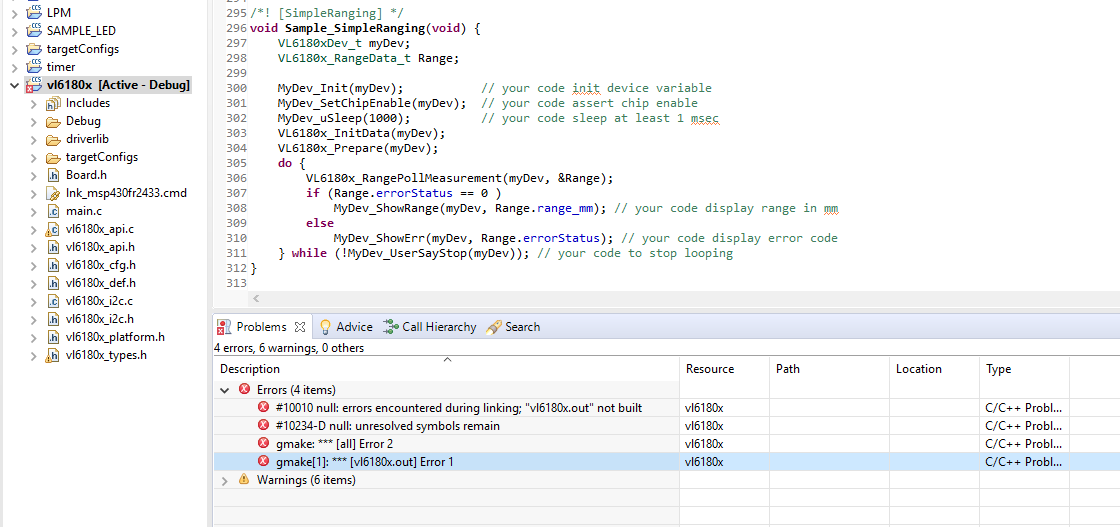The height and width of the screenshot is (527, 1120).
Task: Click the main.c source file icon
Action: 52,211
